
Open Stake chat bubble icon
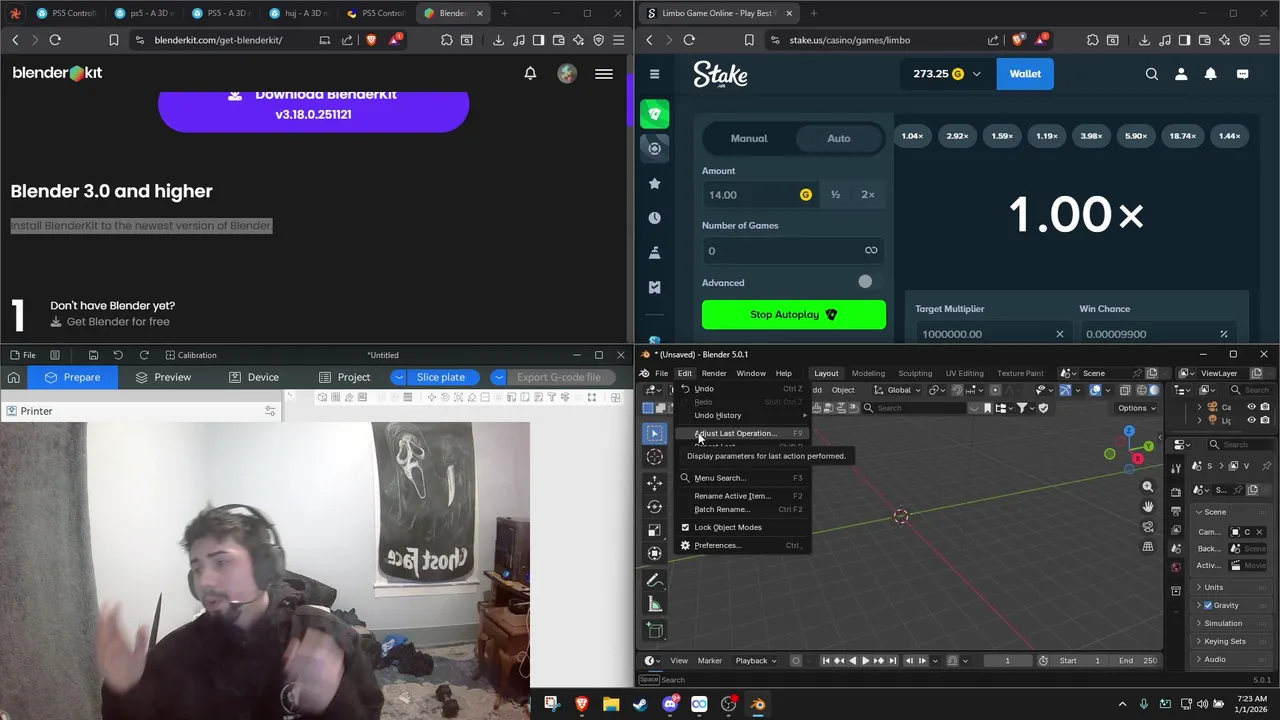(1242, 74)
